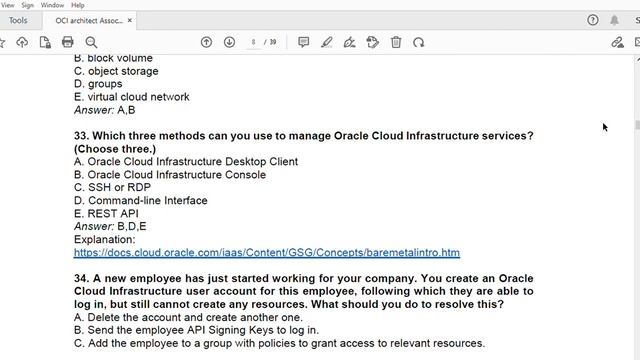Click 'E. REST API' option text

[x=106, y=213]
